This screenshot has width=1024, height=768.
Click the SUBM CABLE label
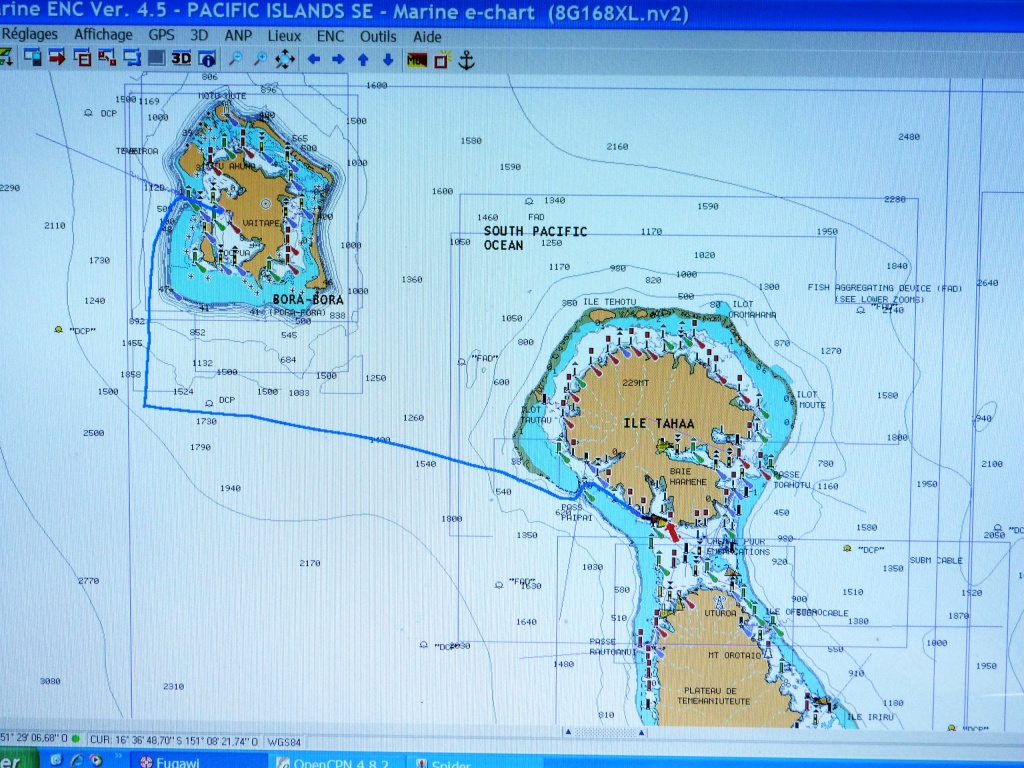936,560
